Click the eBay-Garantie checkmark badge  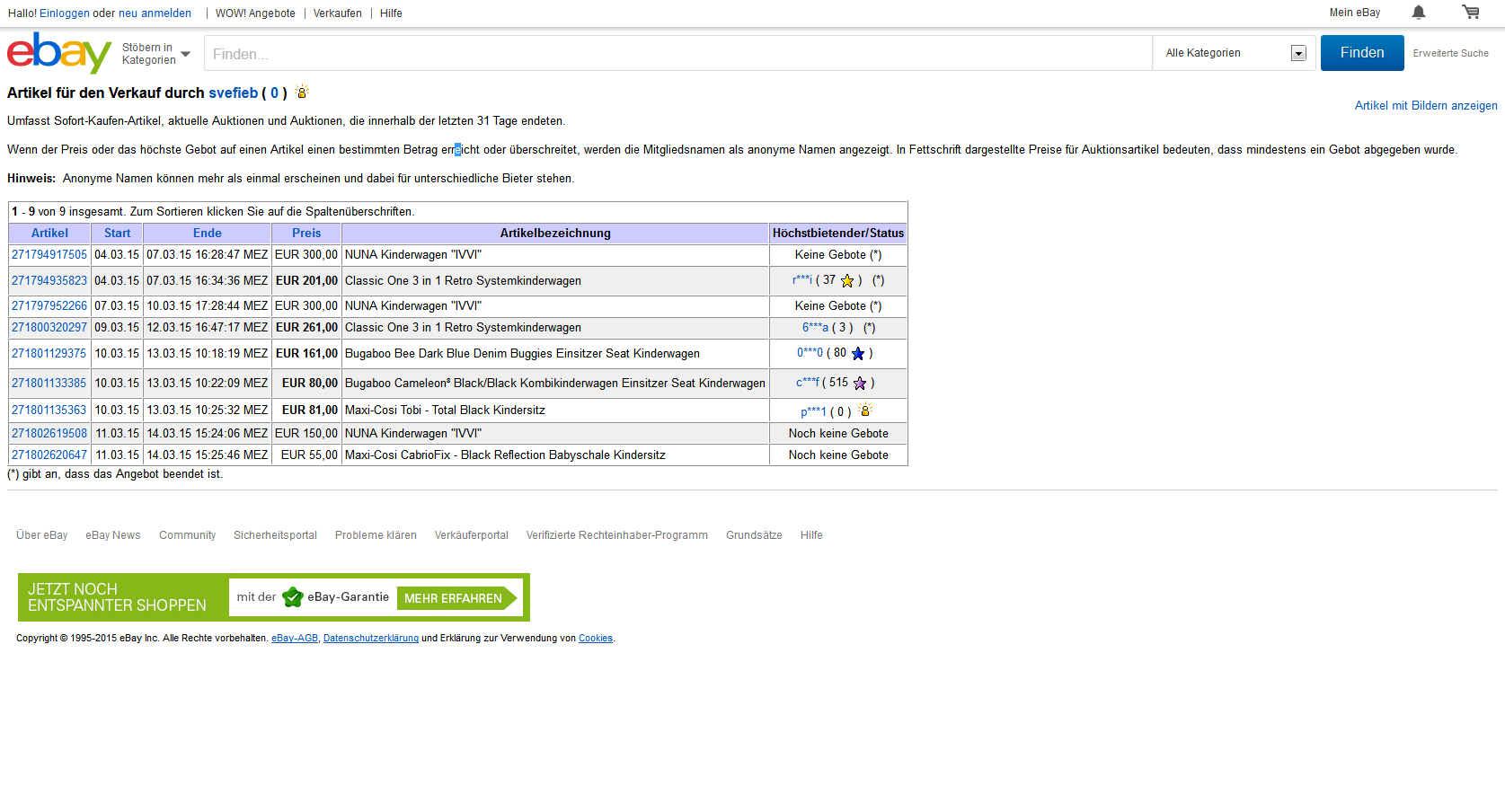pos(293,597)
